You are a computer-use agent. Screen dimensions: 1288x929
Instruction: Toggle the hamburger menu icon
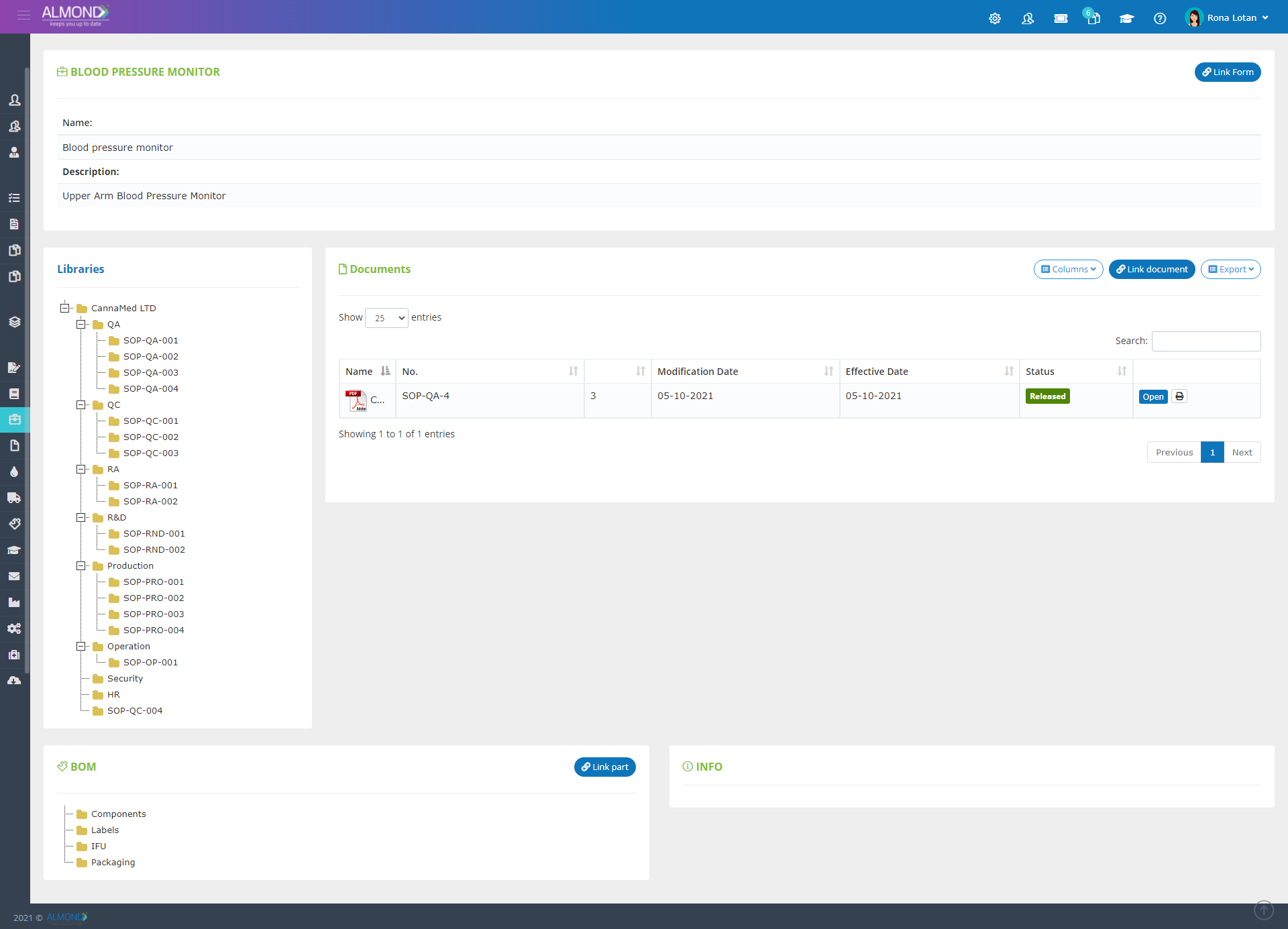(x=23, y=15)
